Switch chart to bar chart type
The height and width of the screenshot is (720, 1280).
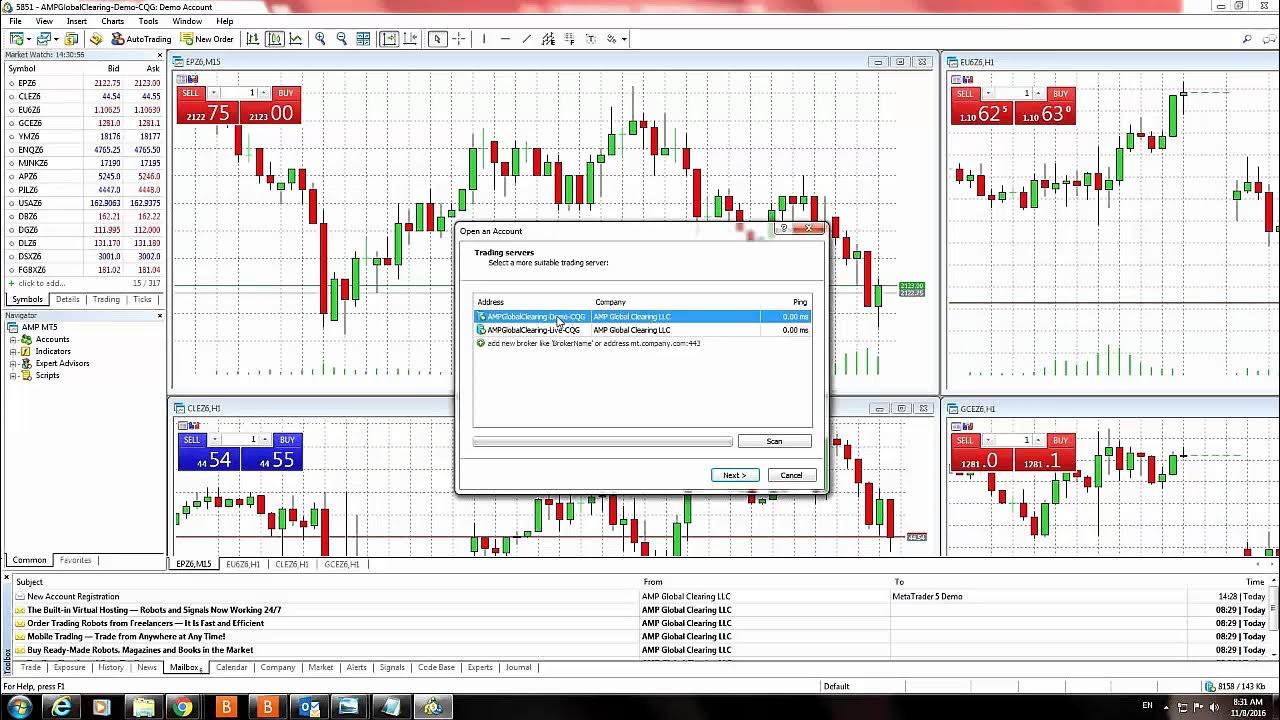coord(253,39)
